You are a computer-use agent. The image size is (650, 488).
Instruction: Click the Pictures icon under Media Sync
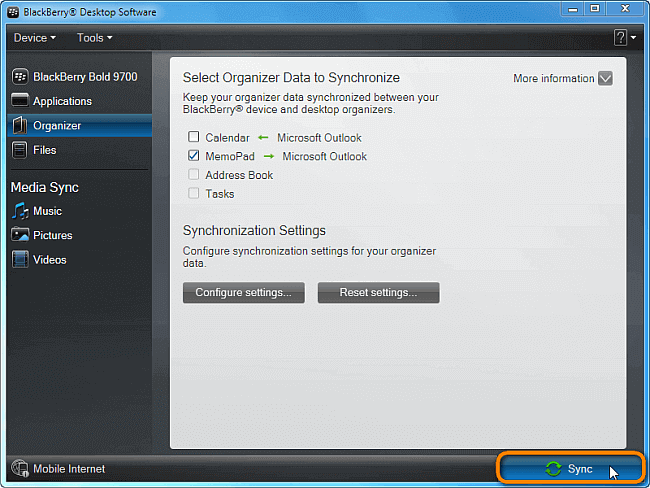point(20,235)
